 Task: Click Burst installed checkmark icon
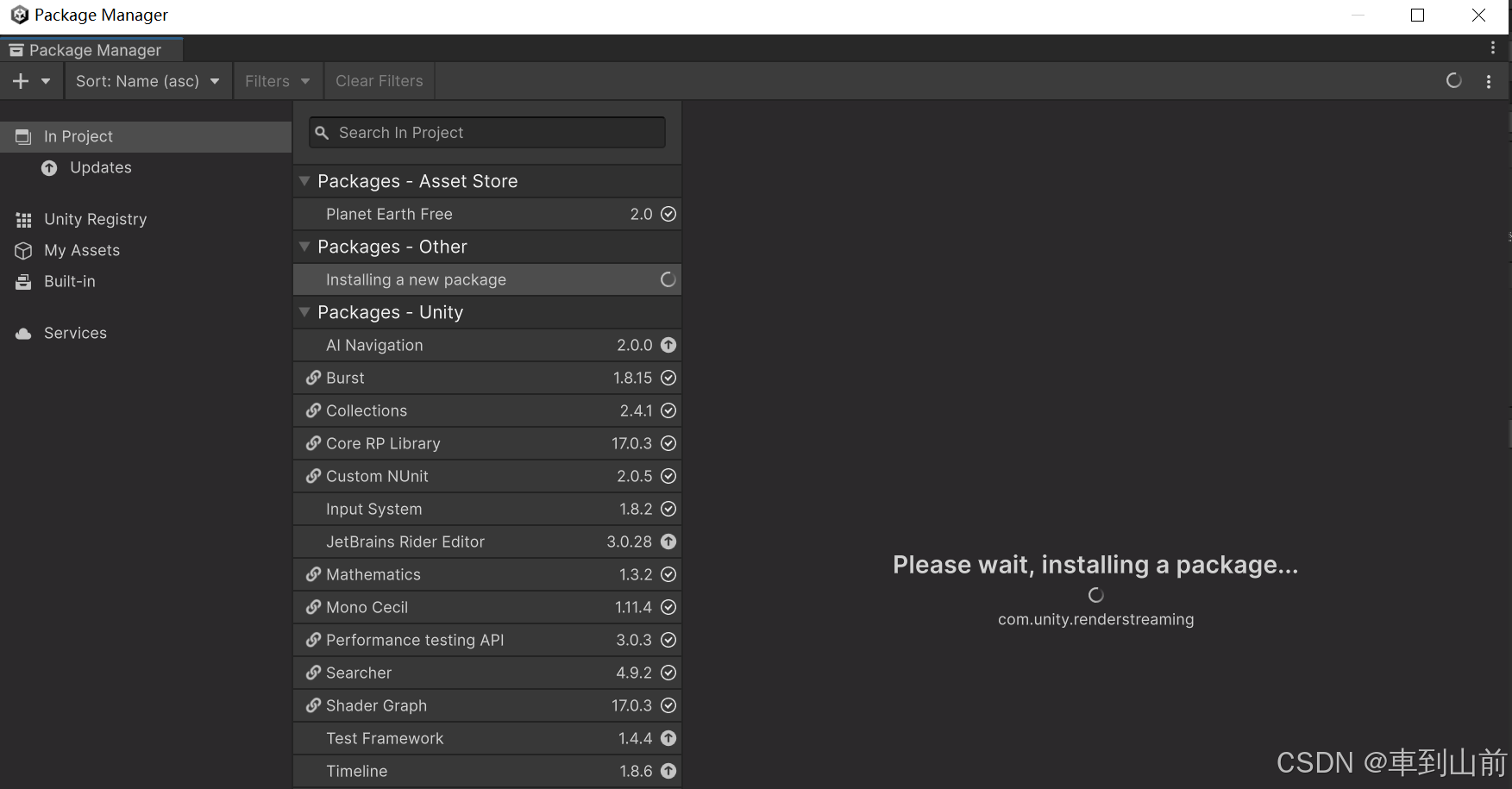[668, 378]
